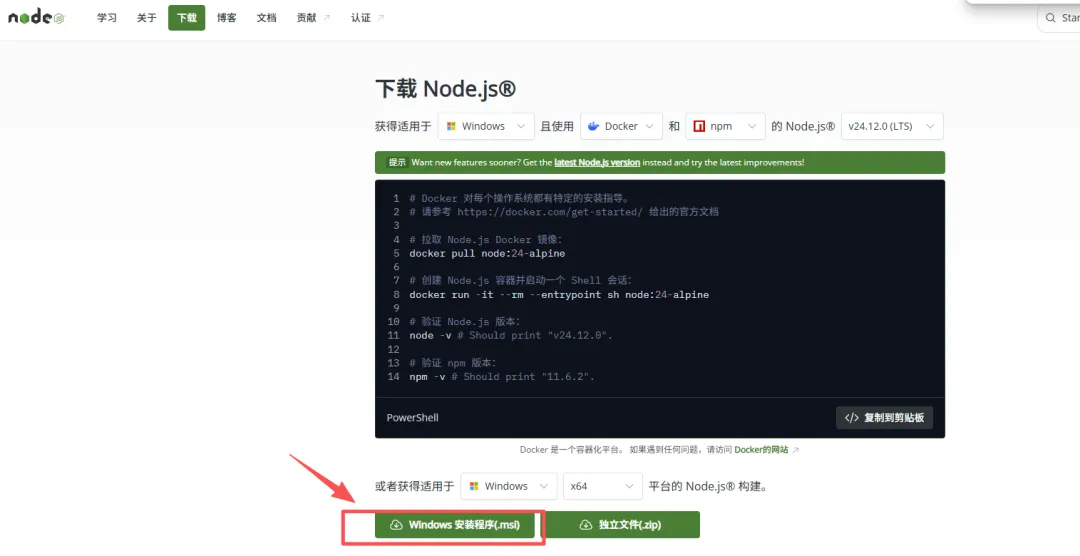This screenshot has width=1080, height=556.
Task: Open the 认证 external link
Action: point(368,18)
